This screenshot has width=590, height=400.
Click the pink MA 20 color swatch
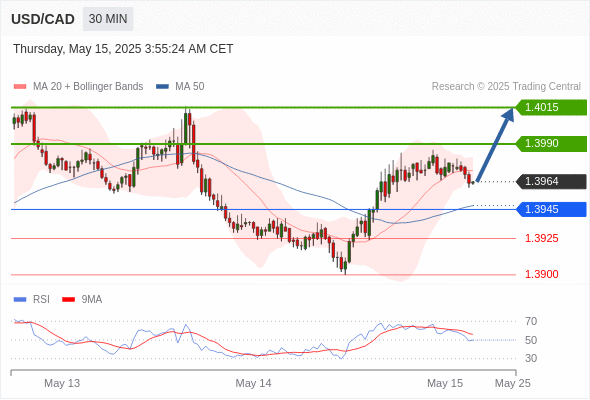click(20, 87)
